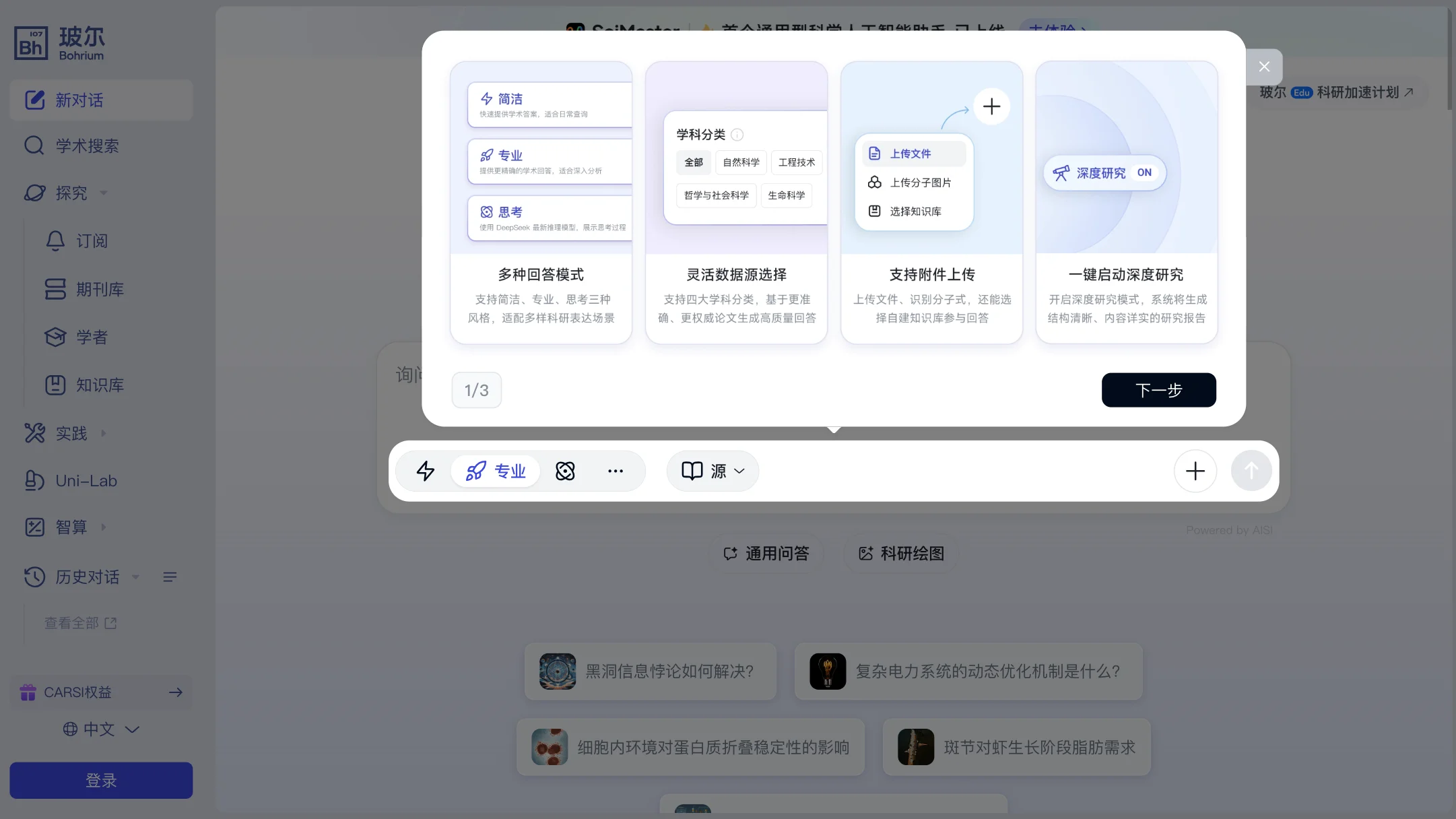
Task: Switch to the 科研绘图 tab
Action: click(x=899, y=553)
